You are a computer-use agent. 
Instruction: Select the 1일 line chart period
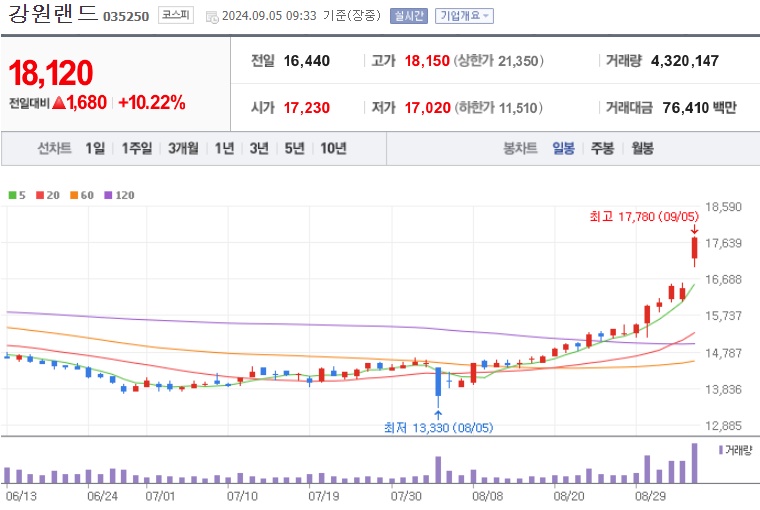[x=95, y=148]
